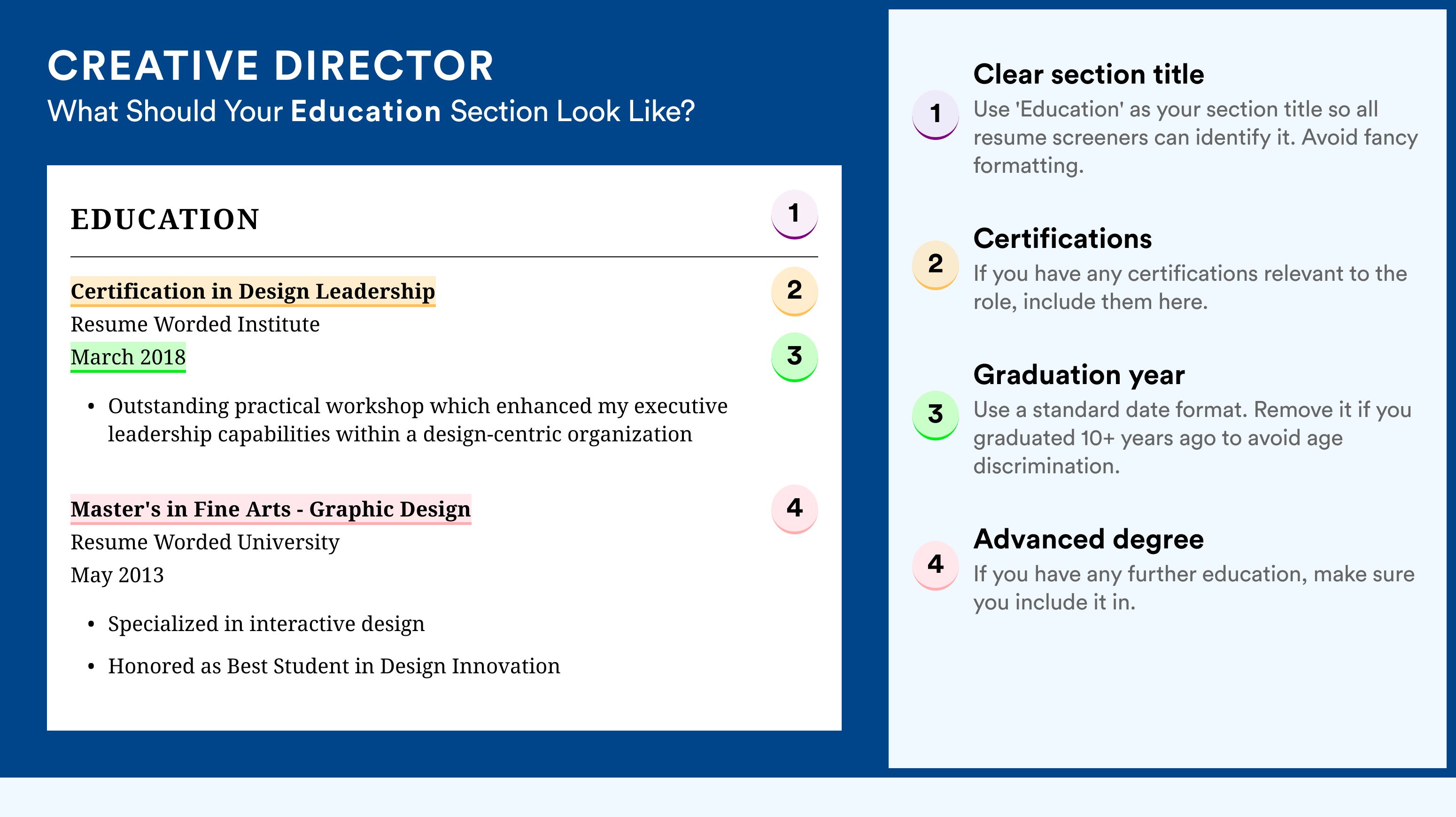This screenshot has width=1456, height=817.
Task: Click the Graduation year heading
Action: click(x=1078, y=375)
